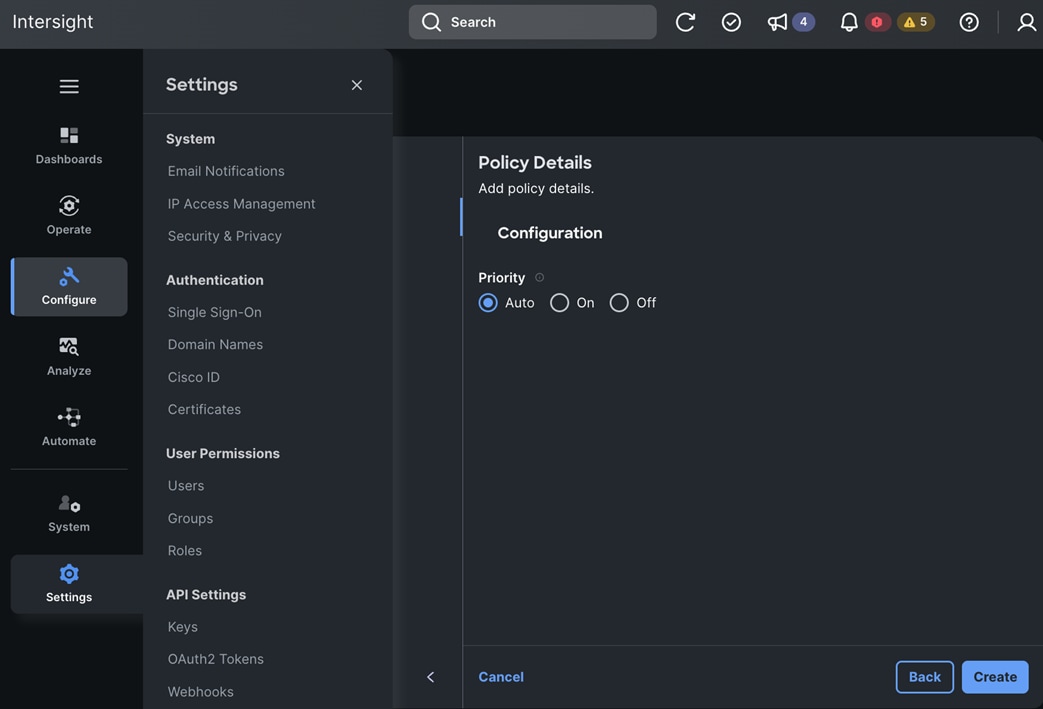Click the User Permissions heading

[223, 454]
